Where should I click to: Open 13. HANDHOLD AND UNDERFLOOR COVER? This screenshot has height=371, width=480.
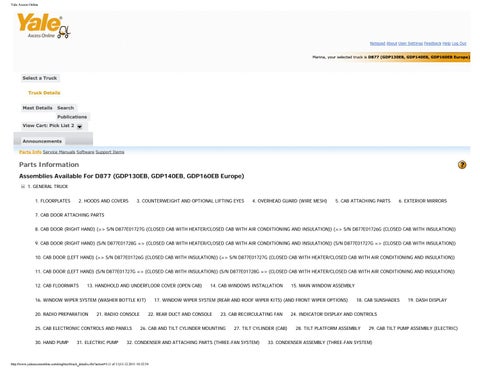(x=144, y=286)
